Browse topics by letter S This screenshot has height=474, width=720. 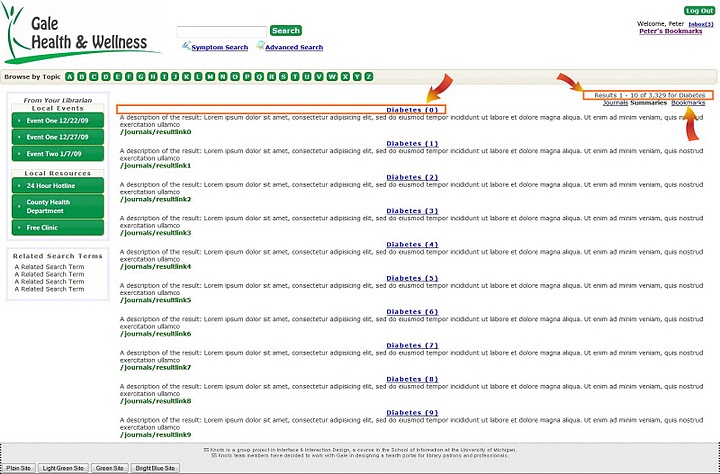283,76
